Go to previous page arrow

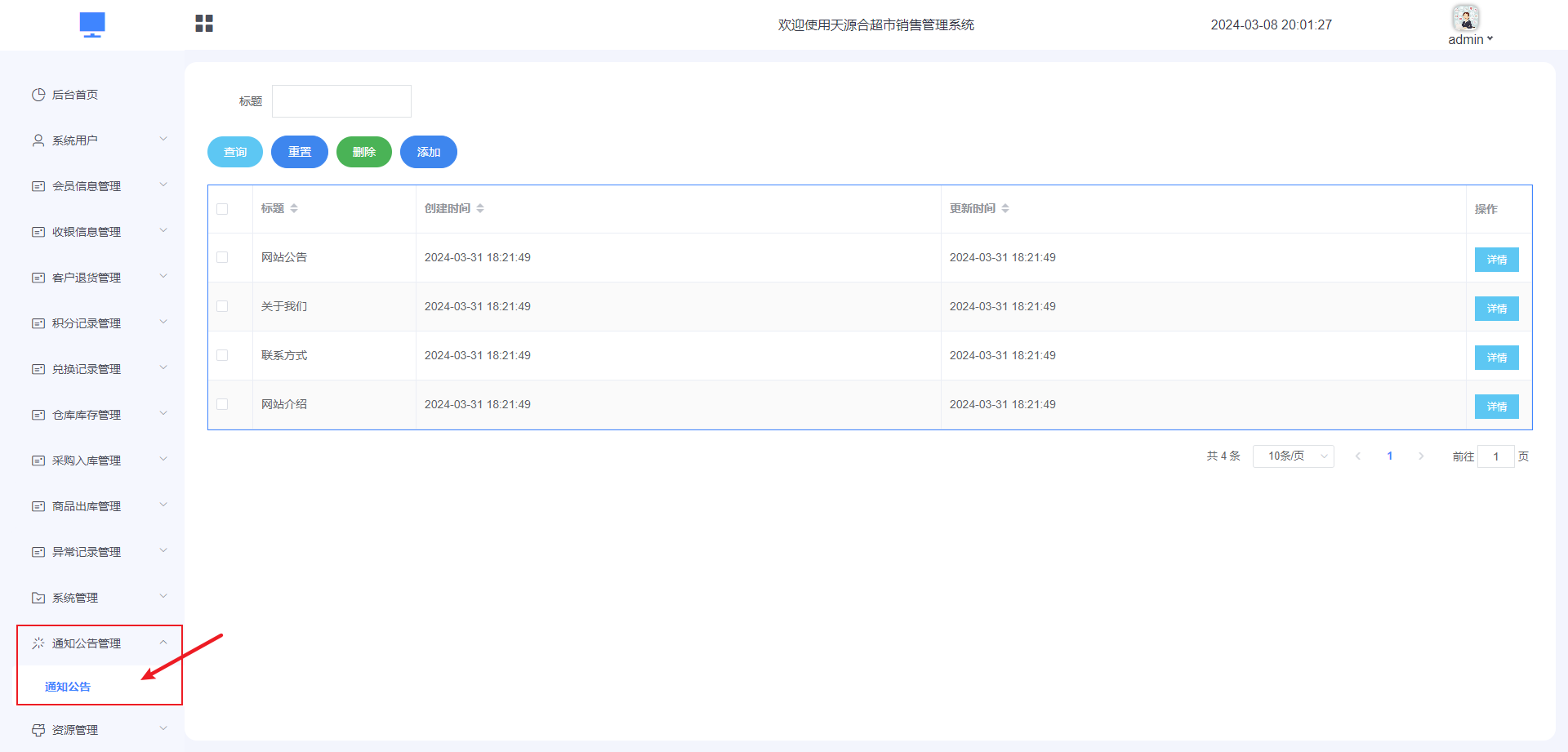coord(1358,456)
